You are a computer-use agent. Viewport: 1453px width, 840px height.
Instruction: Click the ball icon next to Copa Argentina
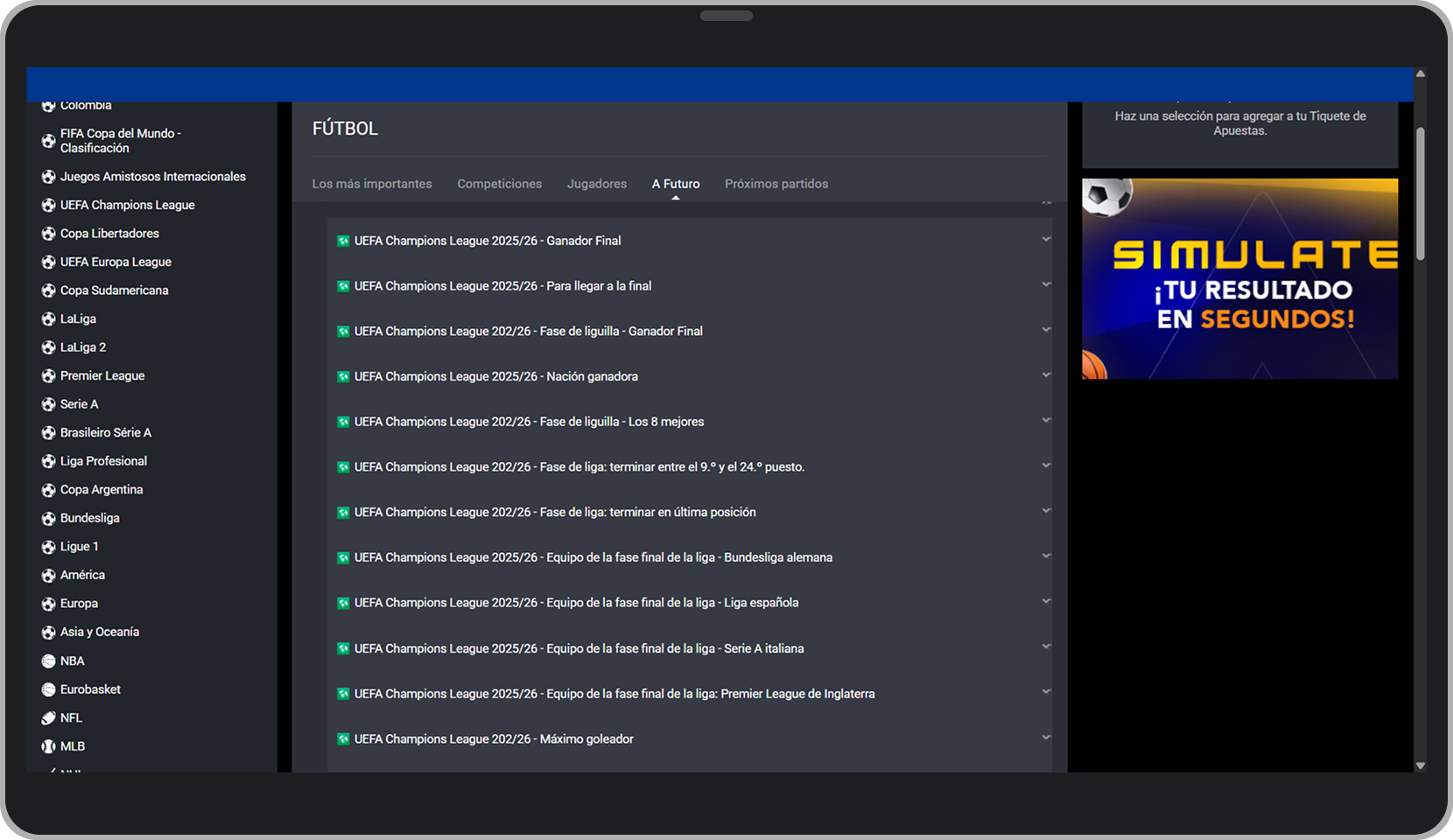(48, 490)
